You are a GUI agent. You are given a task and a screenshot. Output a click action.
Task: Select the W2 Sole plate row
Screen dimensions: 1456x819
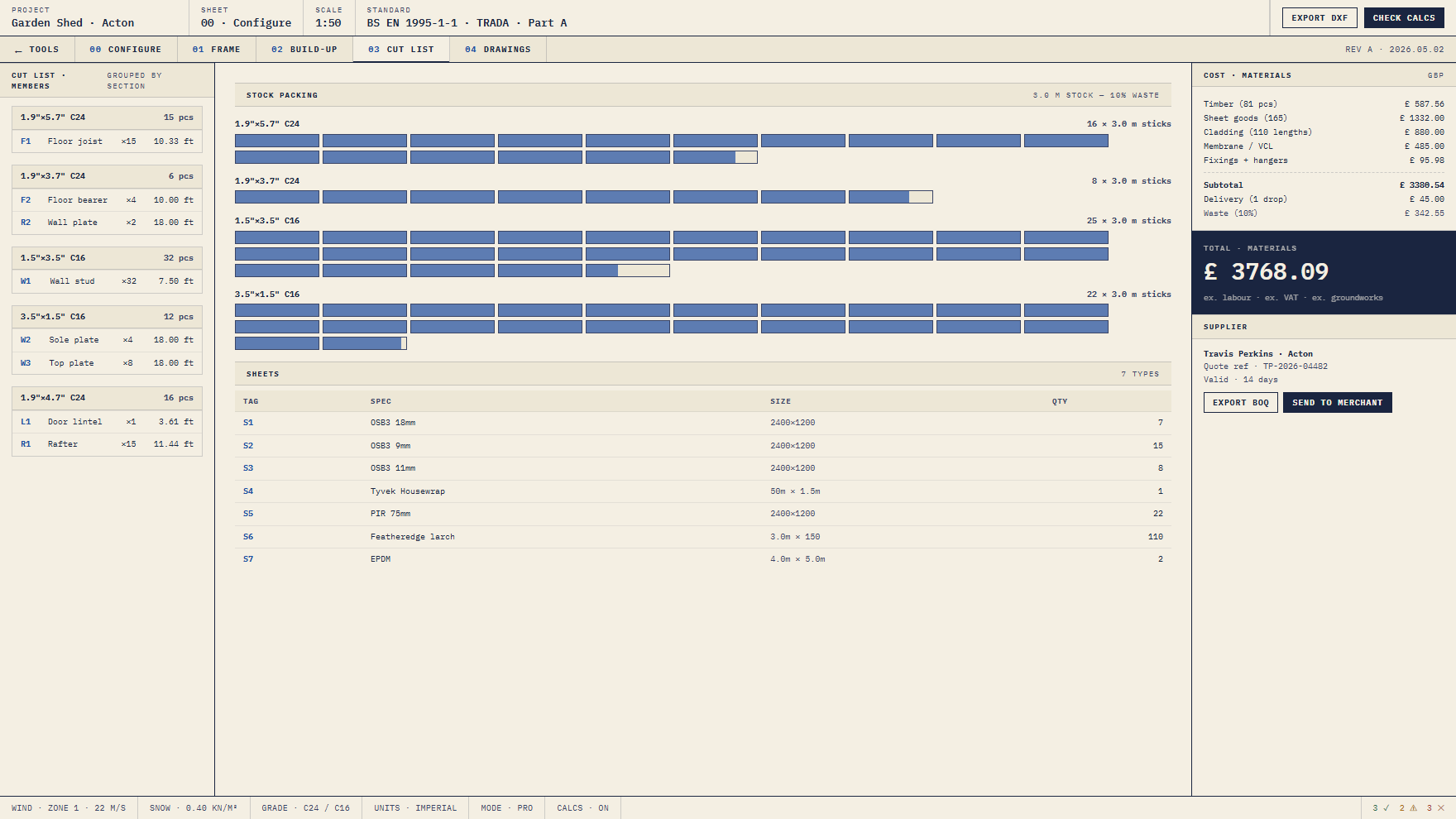107,340
